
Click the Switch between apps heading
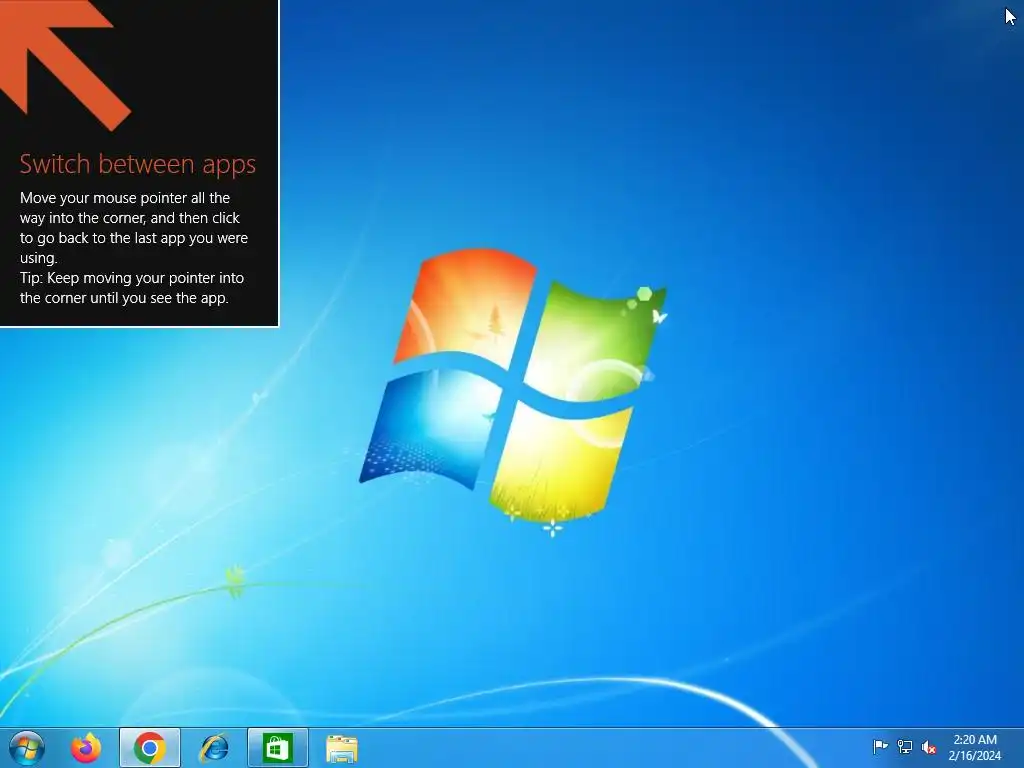(x=138, y=164)
